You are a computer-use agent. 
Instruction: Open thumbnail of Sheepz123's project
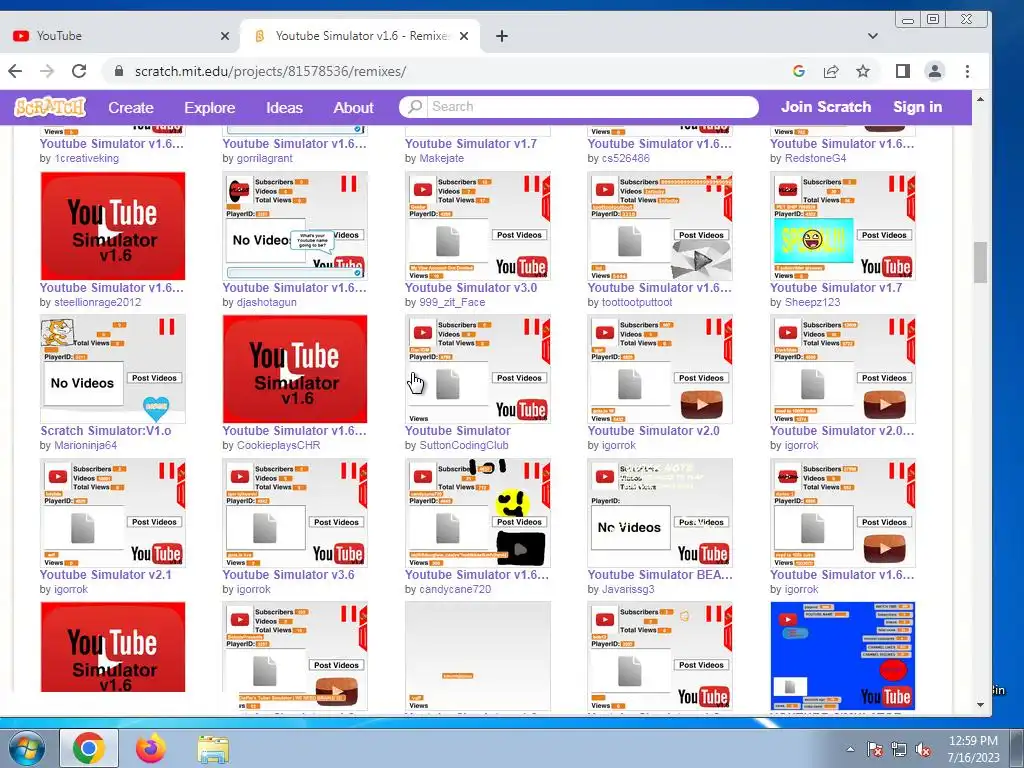point(842,226)
